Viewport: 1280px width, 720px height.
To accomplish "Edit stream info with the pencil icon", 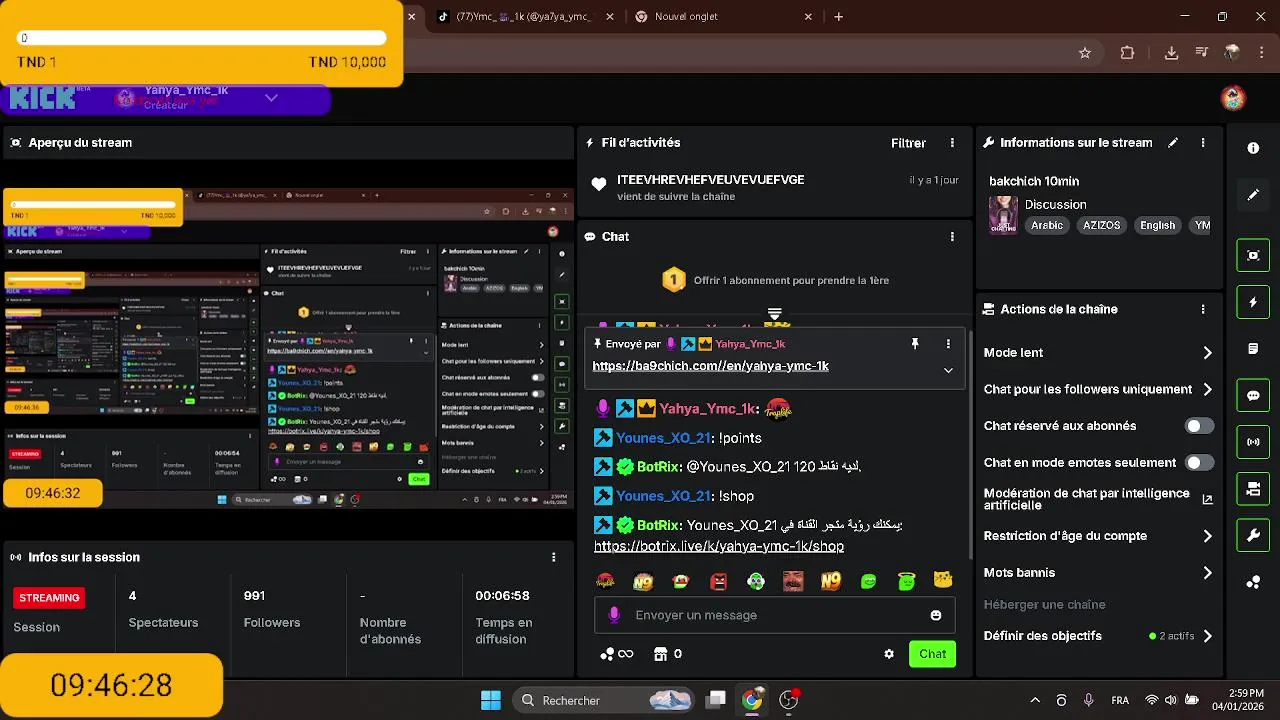I will pyautogui.click(x=1173, y=143).
